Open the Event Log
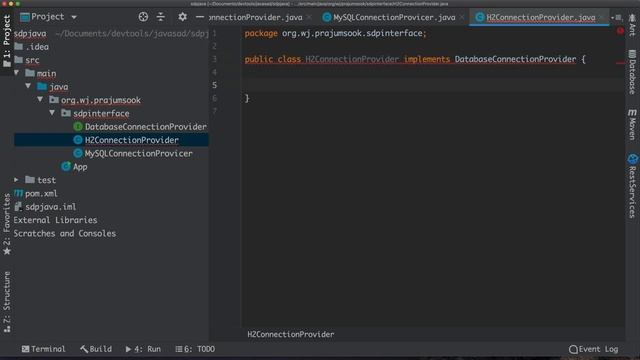The width and height of the screenshot is (640, 360). tap(593, 349)
